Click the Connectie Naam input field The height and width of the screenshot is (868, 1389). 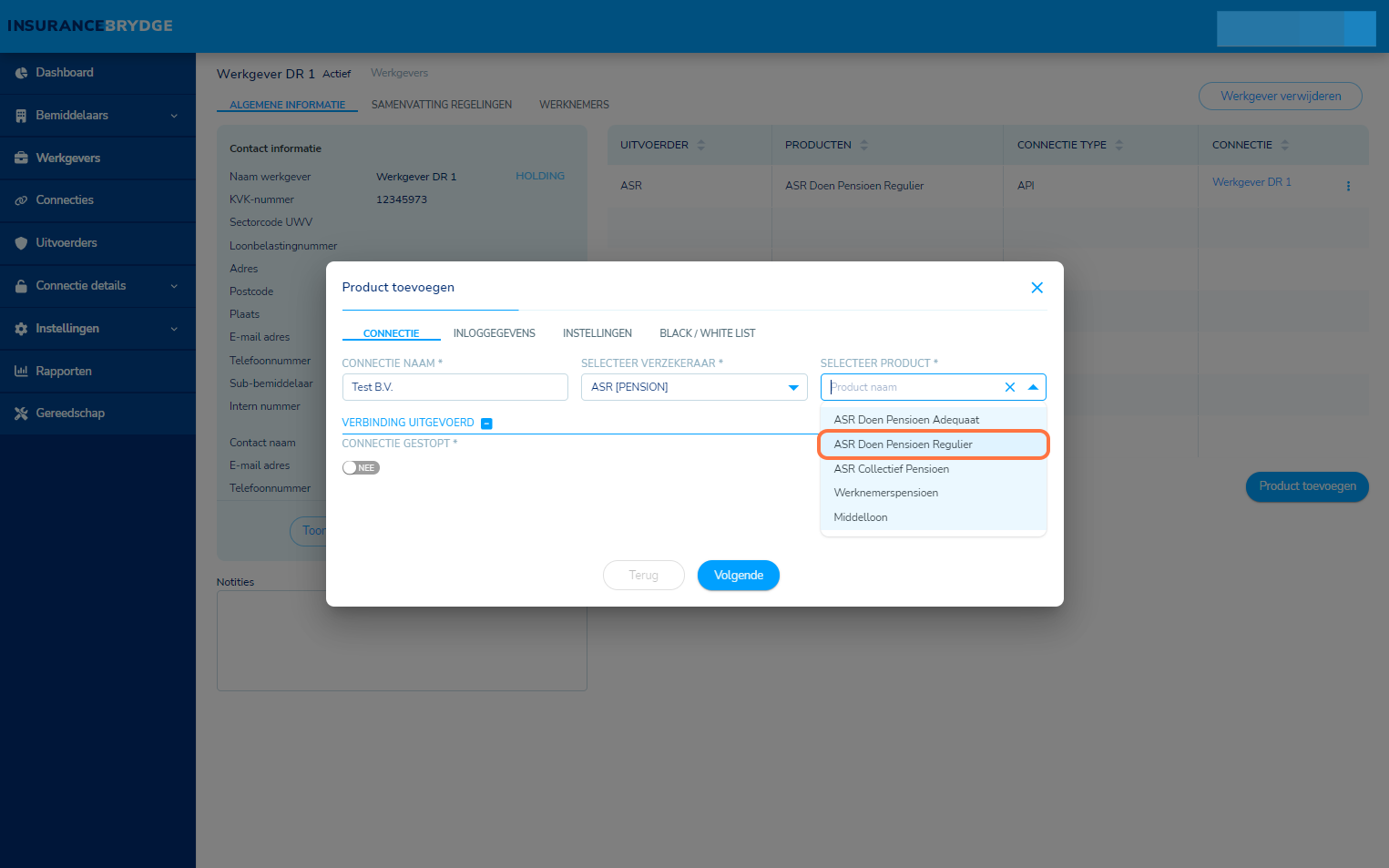coord(455,387)
